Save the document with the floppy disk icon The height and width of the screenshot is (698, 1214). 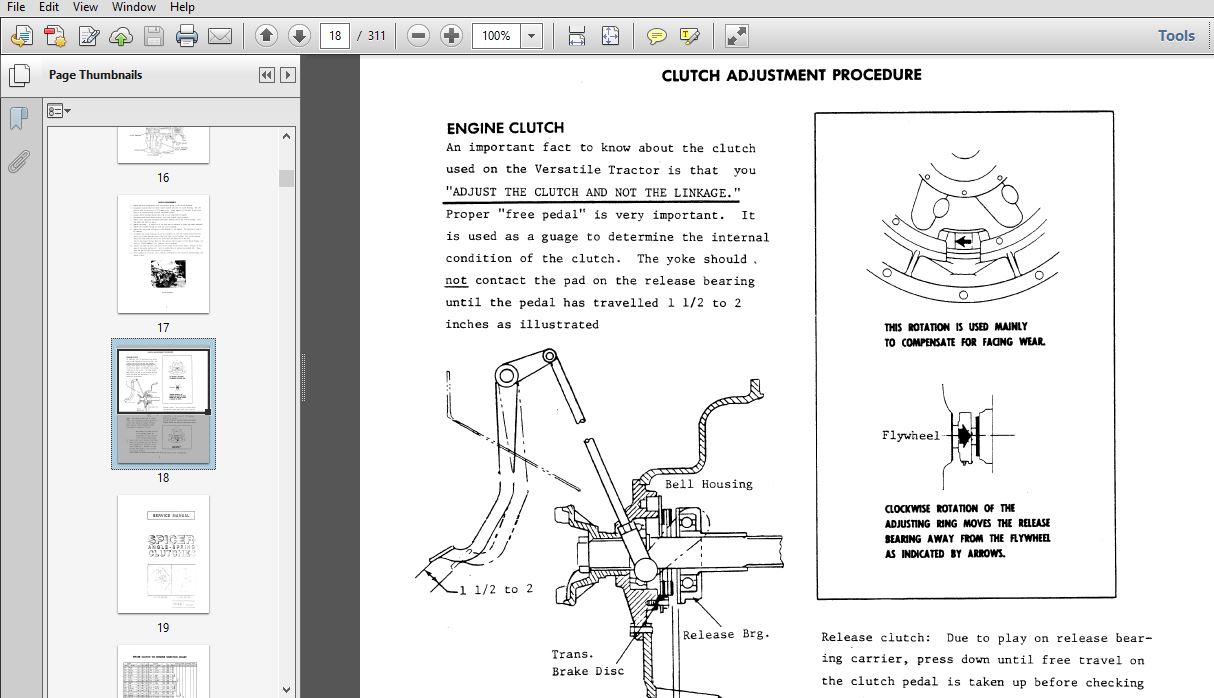[x=153, y=36]
